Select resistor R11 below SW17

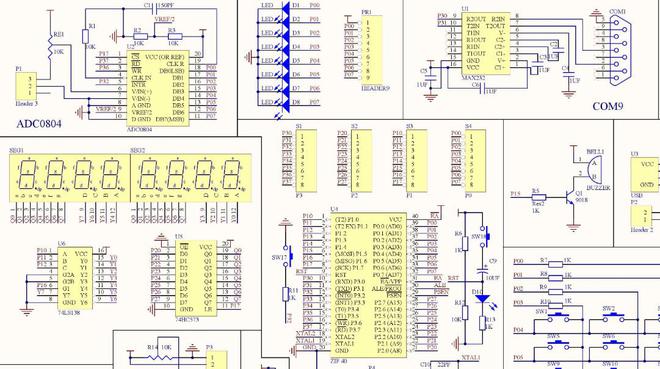tap(286, 294)
